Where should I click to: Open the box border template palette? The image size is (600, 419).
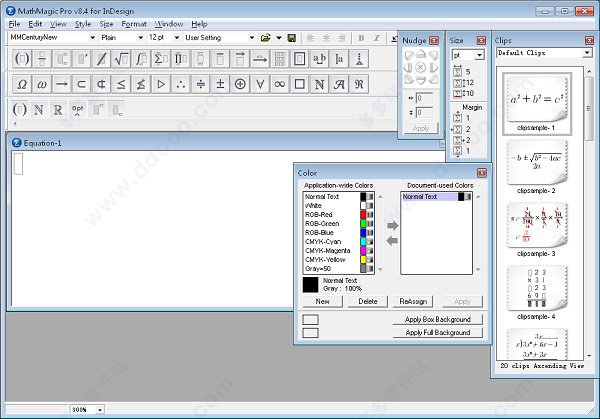point(300,59)
